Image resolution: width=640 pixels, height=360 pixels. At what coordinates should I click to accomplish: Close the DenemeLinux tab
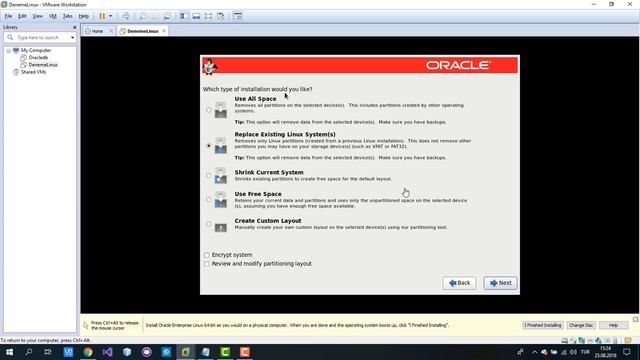(x=164, y=31)
